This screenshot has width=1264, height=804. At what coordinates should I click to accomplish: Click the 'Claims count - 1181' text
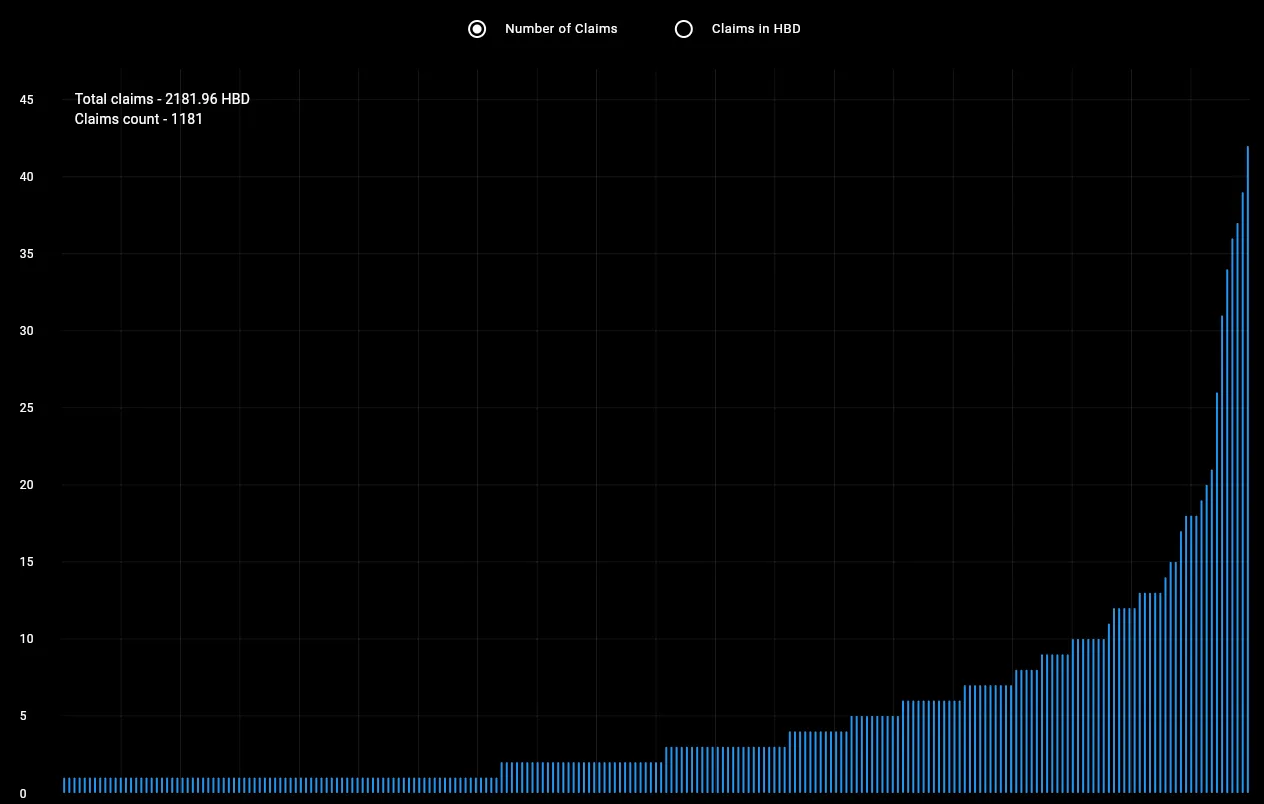click(139, 119)
